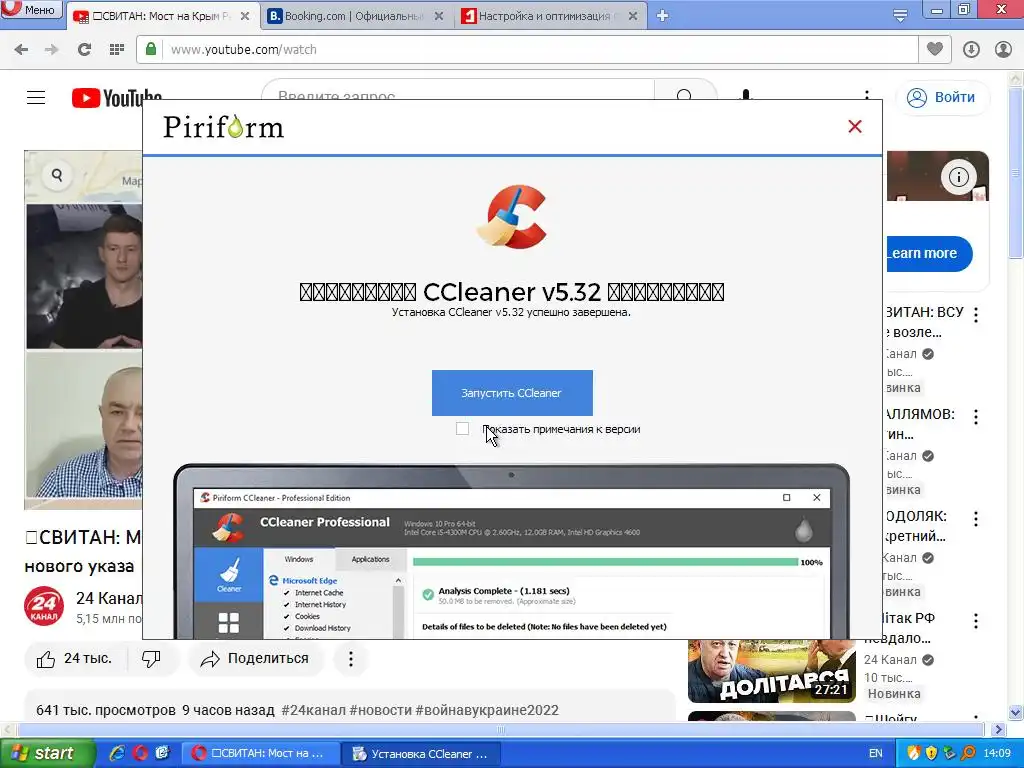This screenshot has height=768, width=1024.
Task: Click the Learn more ad button
Action: pos(927,253)
